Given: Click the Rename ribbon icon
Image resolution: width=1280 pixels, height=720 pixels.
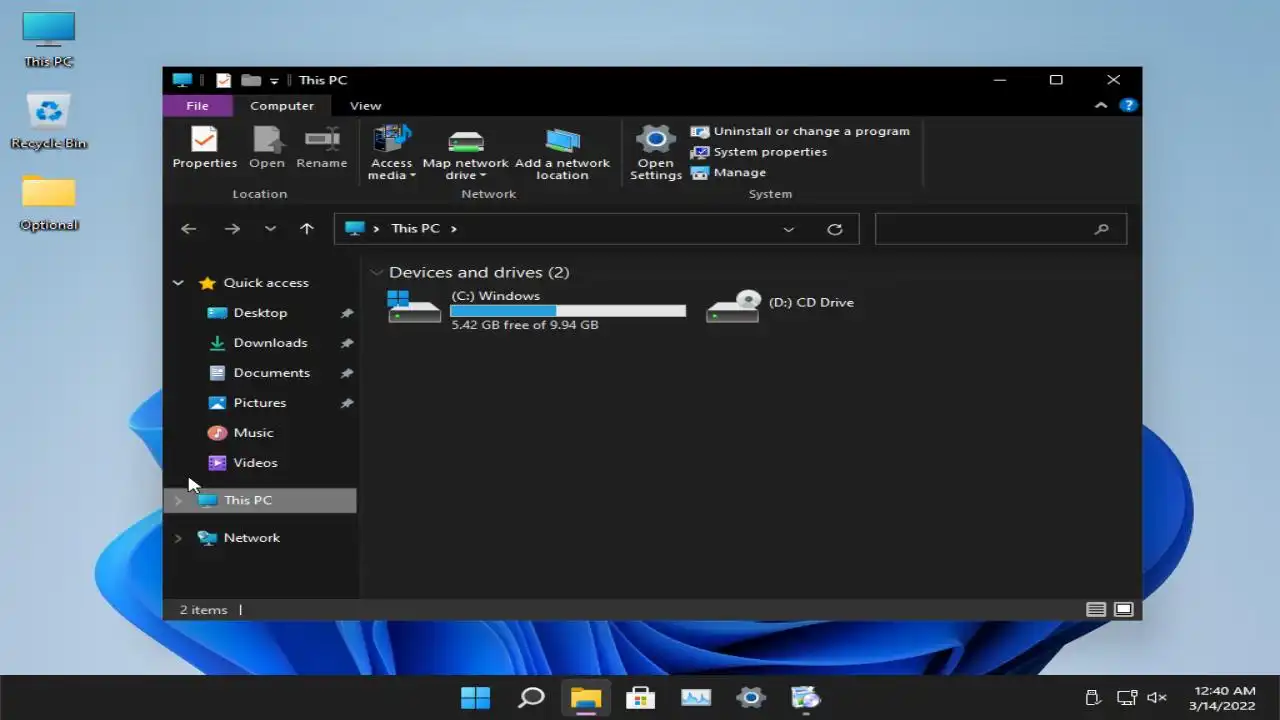Looking at the screenshot, I should (322, 138).
